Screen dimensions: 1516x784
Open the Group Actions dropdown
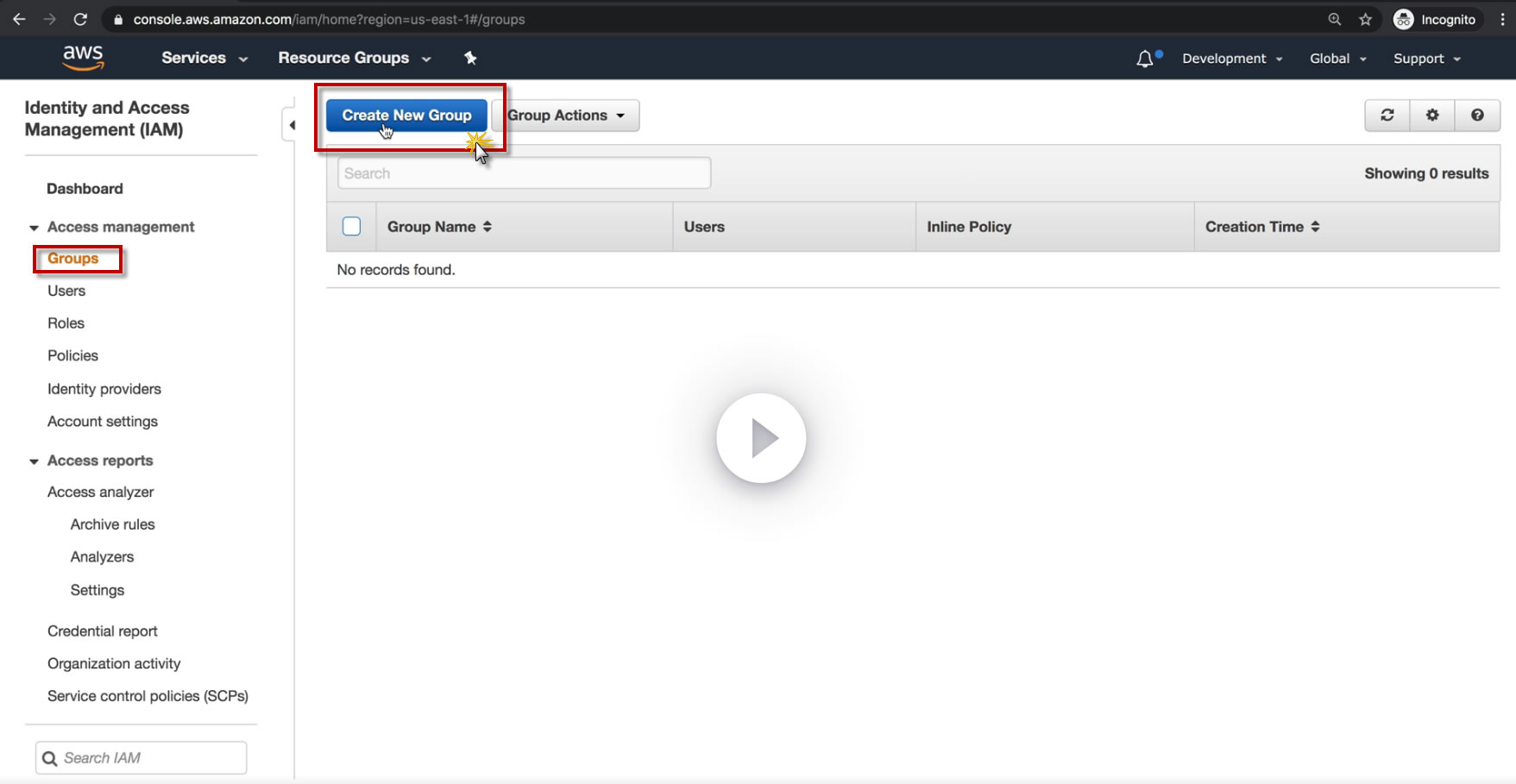(x=566, y=116)
